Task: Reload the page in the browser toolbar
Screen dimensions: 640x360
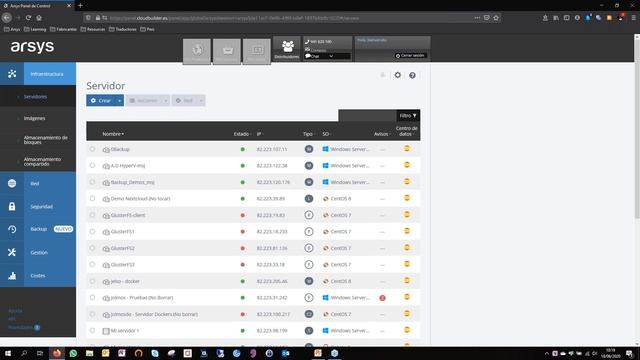Action: click(28, 18)
